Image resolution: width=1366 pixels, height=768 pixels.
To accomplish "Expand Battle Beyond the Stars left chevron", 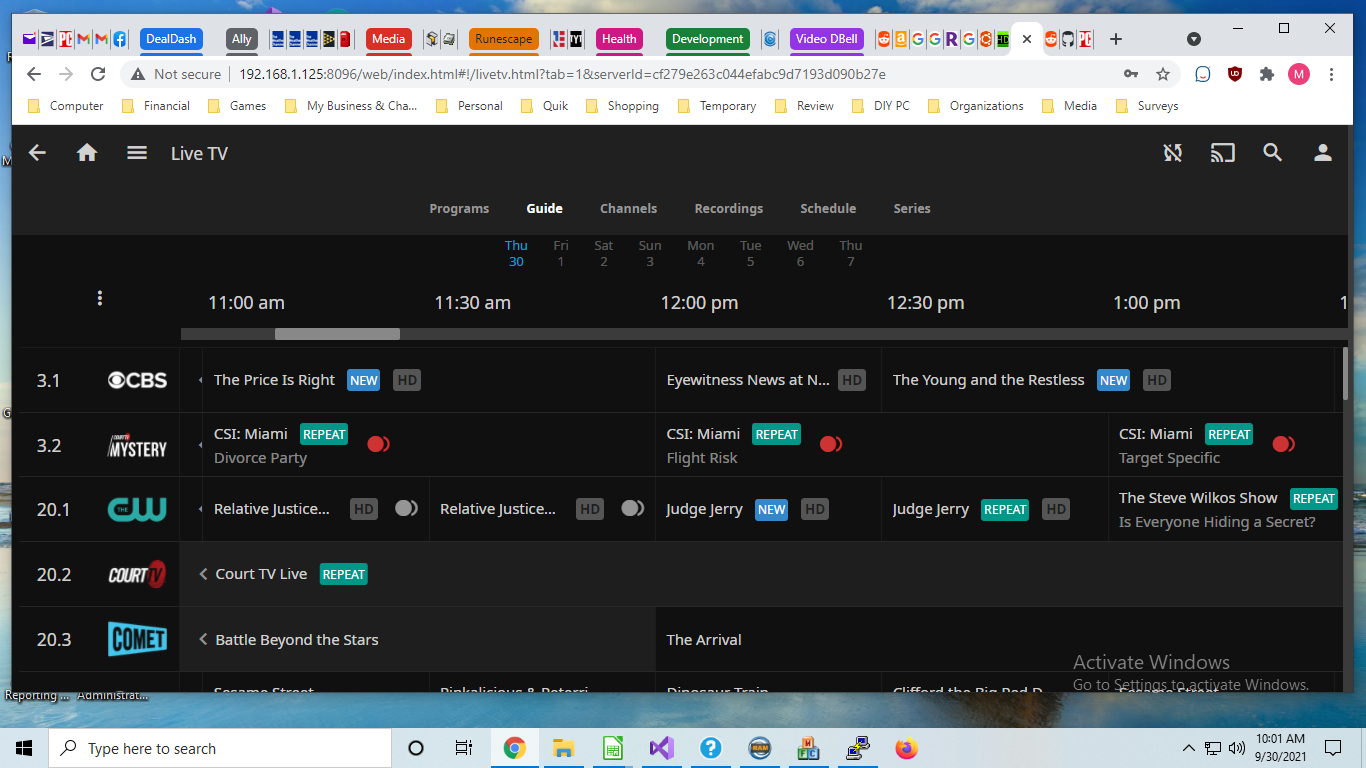I will 203,640.
